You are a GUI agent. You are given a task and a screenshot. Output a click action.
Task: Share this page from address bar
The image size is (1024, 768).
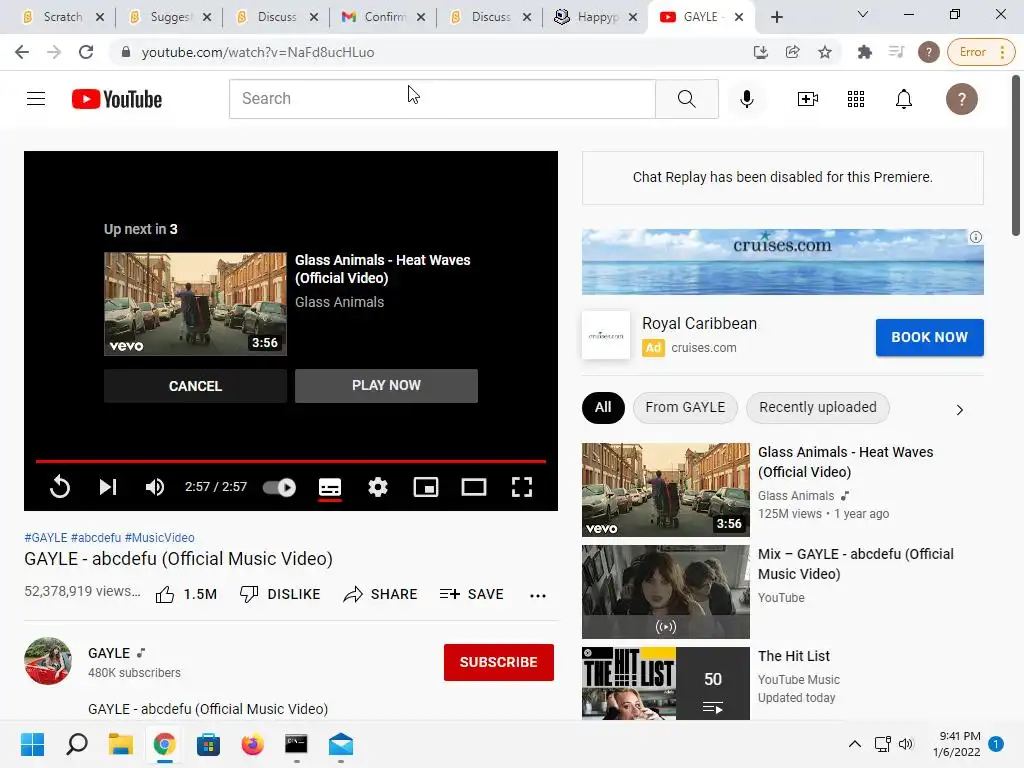pos(793,52)
